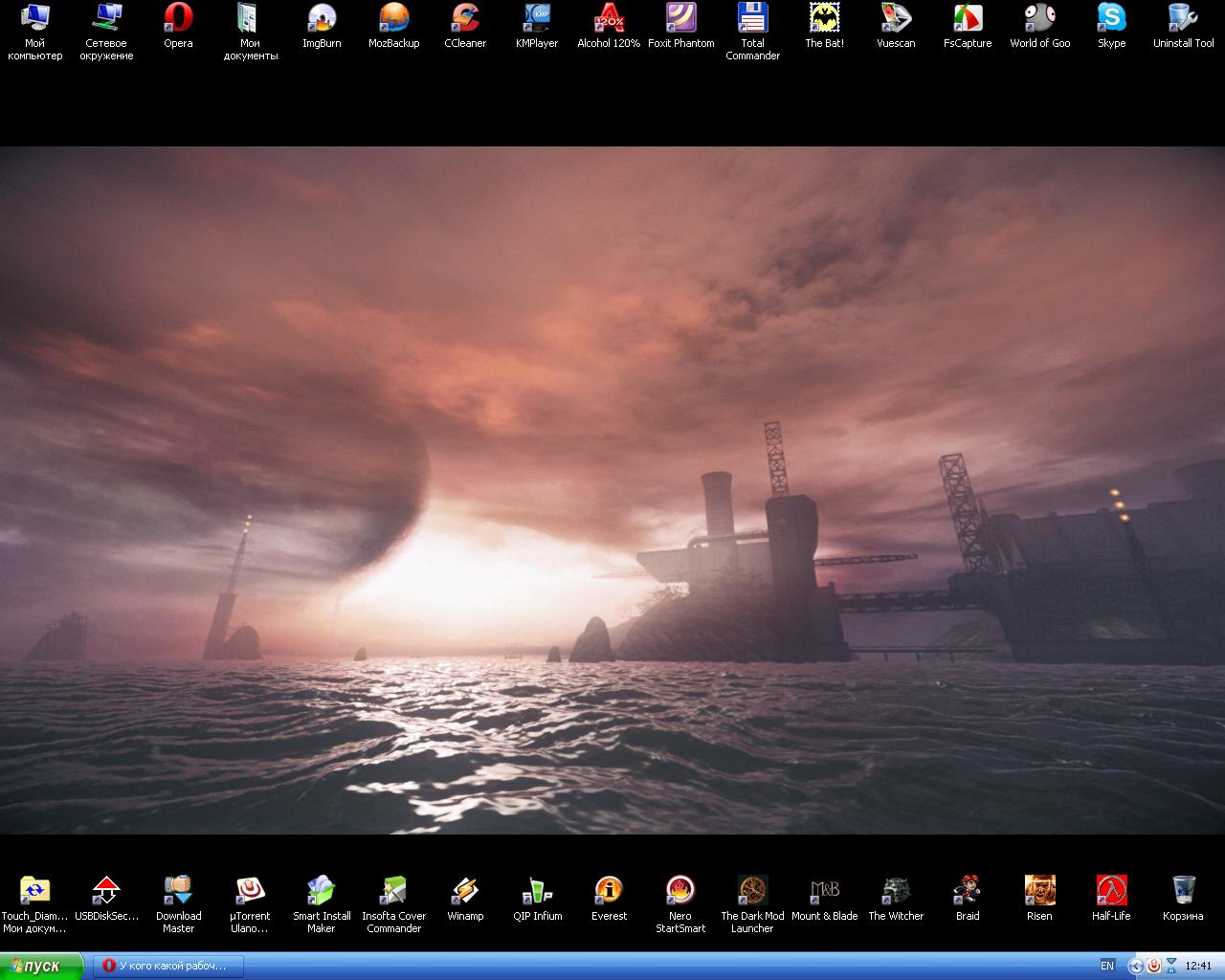Click the KMPlayer desktop icon

537,19
